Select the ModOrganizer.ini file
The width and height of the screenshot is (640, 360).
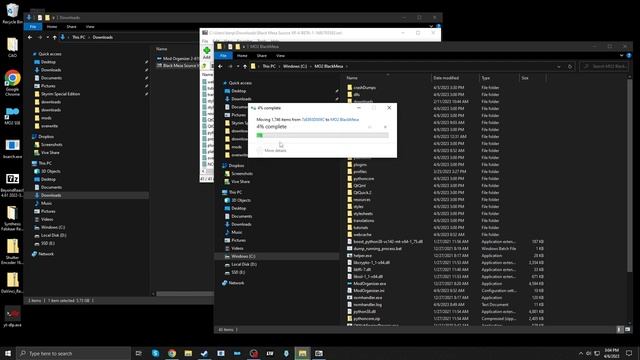[x=369, y=291]
